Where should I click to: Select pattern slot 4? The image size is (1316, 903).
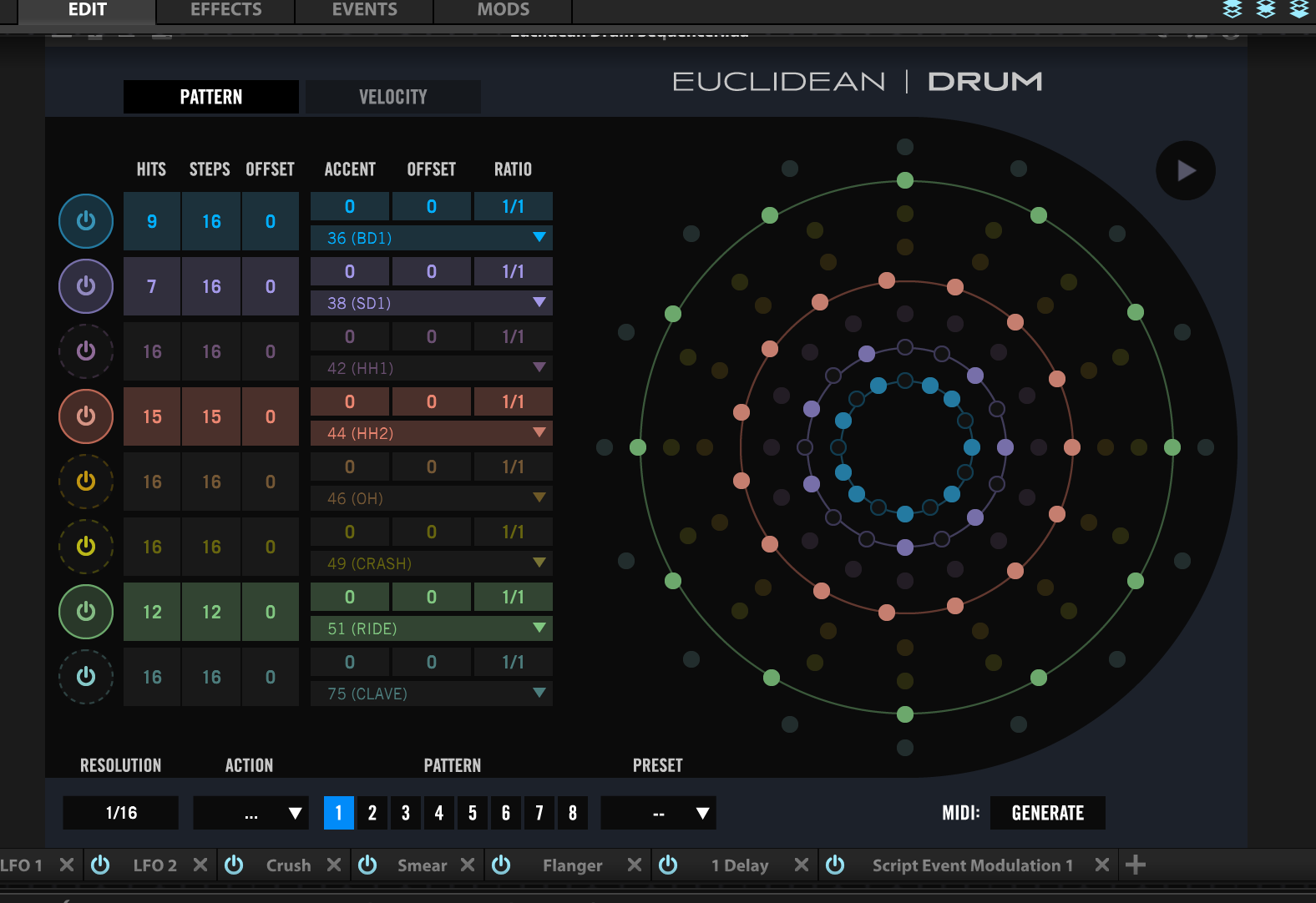click(x=438, y=813)
